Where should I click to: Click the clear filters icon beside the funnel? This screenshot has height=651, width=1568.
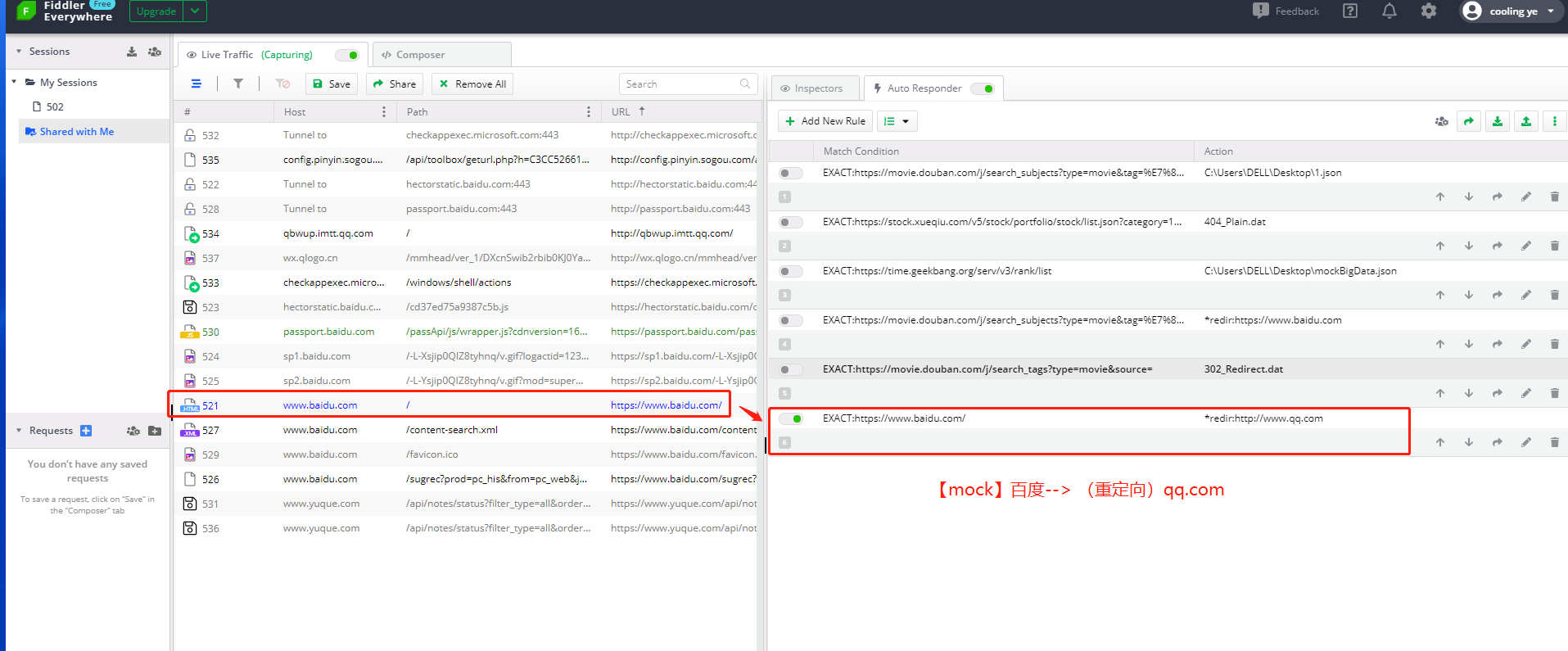point(282,84)
